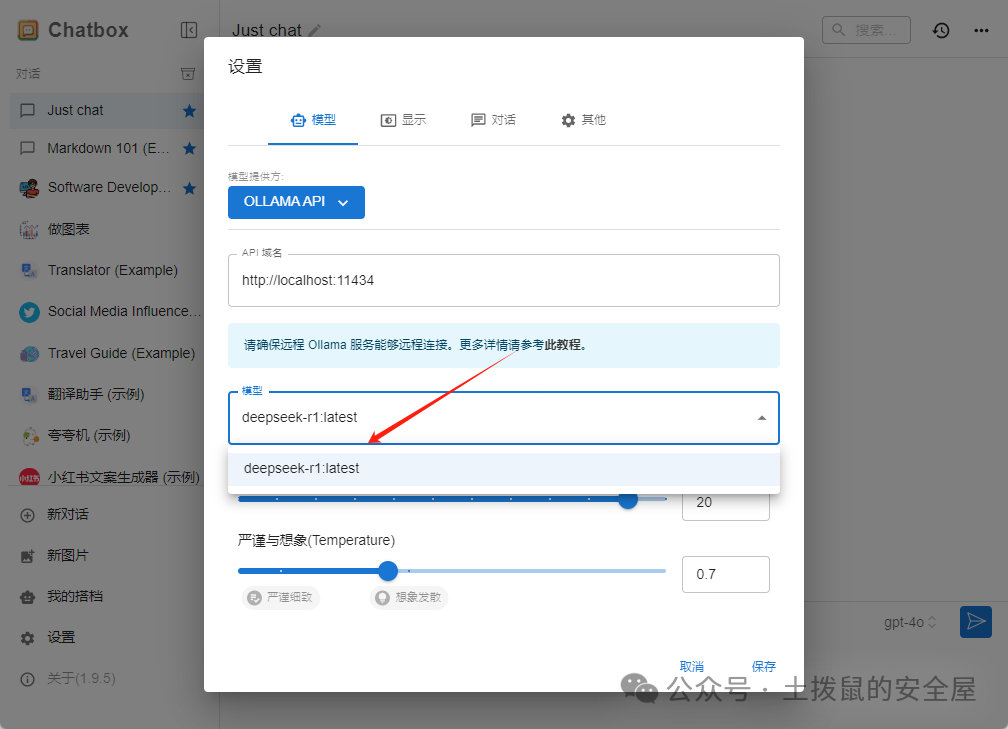Click the Chatbox logo icon
The height and width of the screenshot is (729, 1008).
[x=28, y=30]
